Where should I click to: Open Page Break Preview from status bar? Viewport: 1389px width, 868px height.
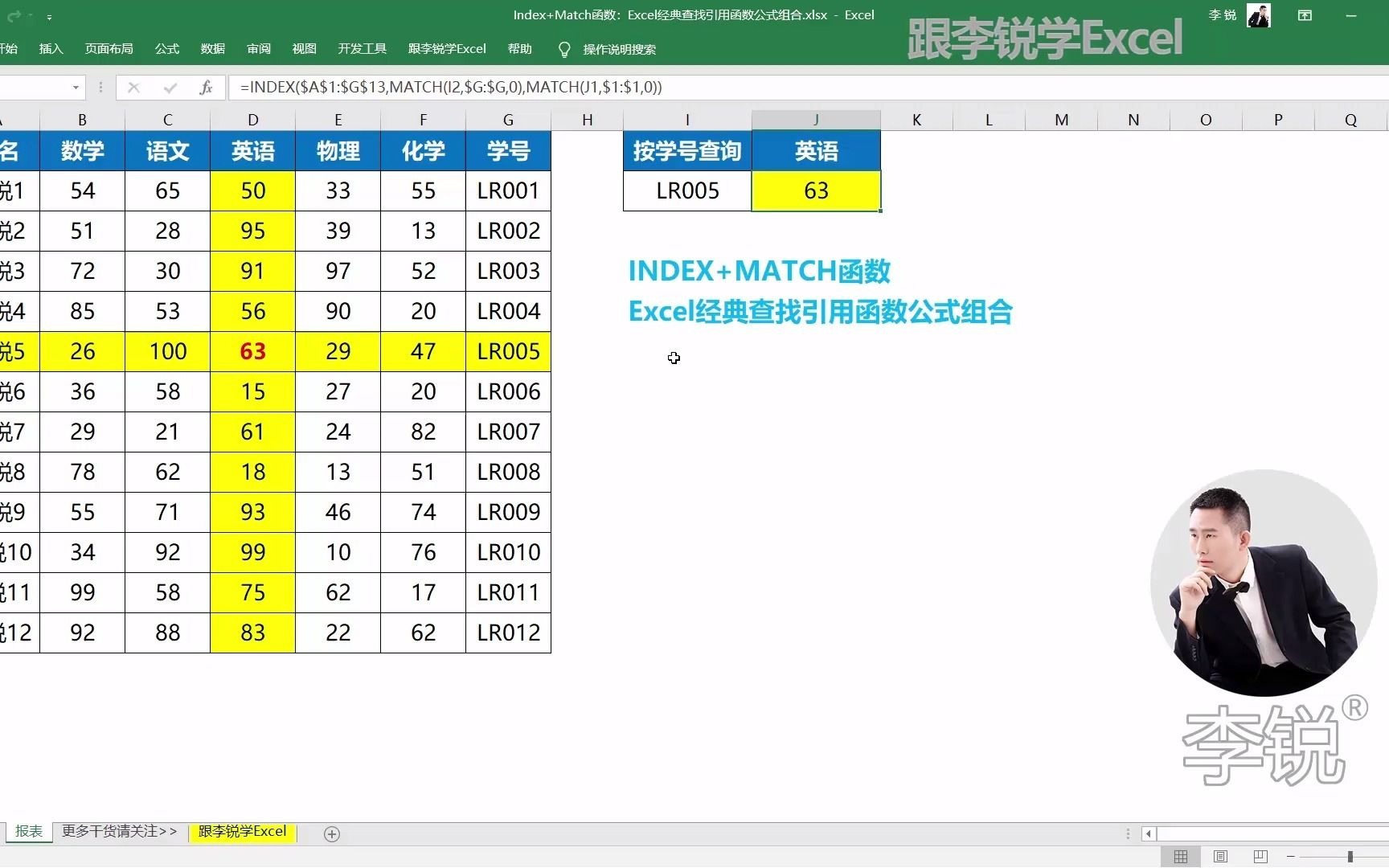1260,857
